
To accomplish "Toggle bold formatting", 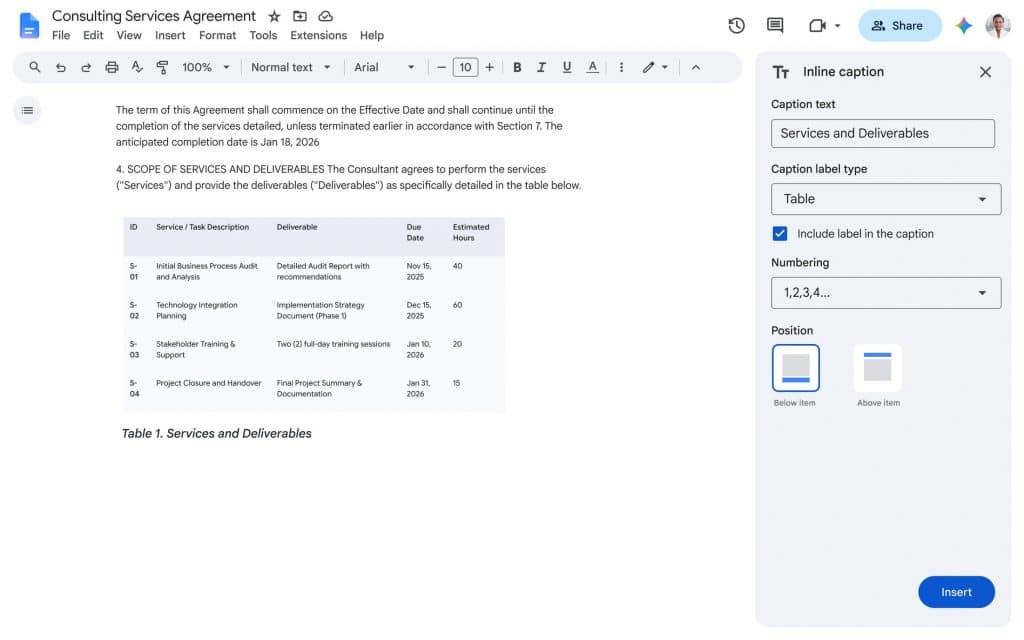I will pos(517,67).
